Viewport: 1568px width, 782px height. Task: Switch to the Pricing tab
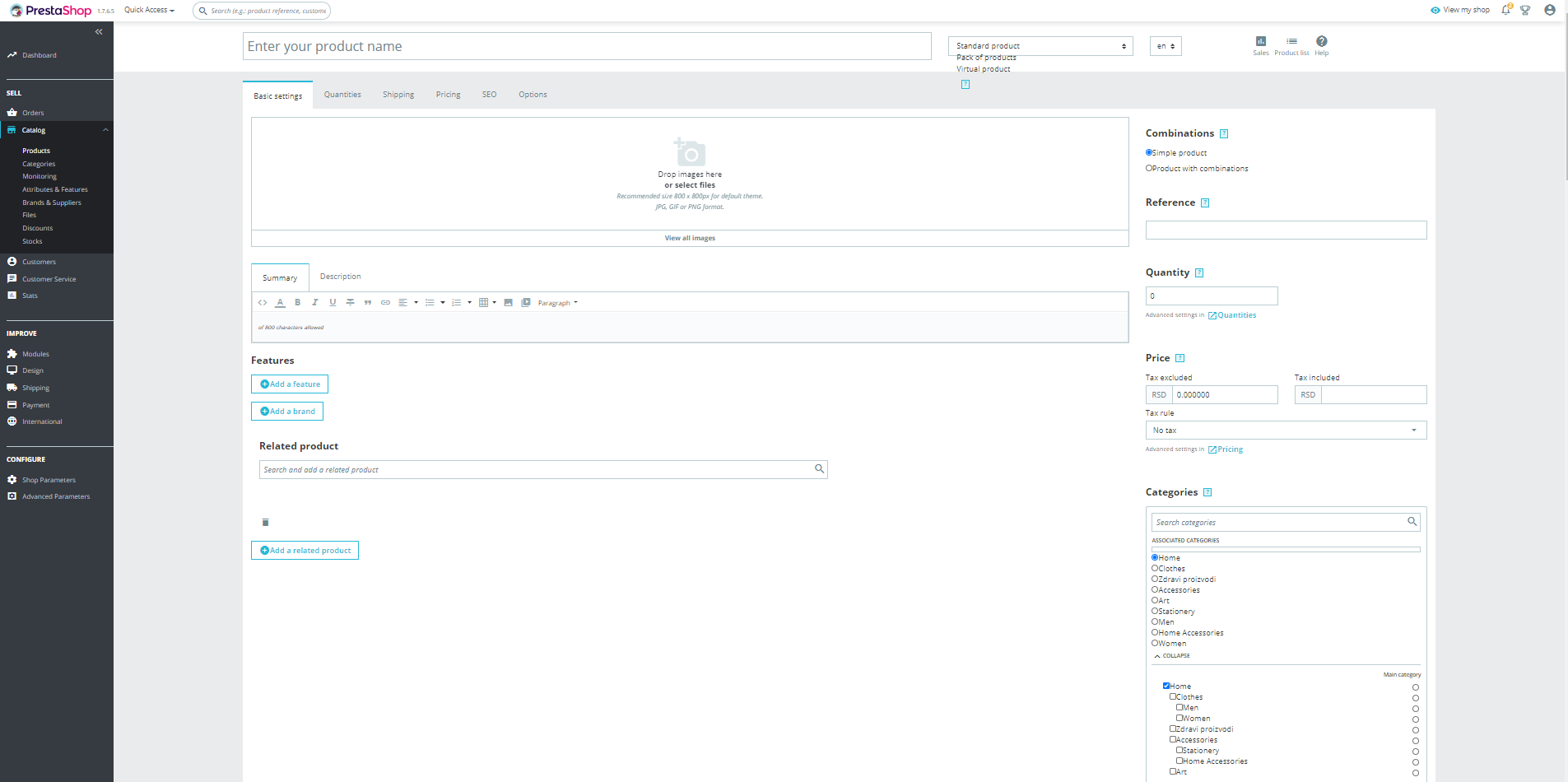point(448,95)
